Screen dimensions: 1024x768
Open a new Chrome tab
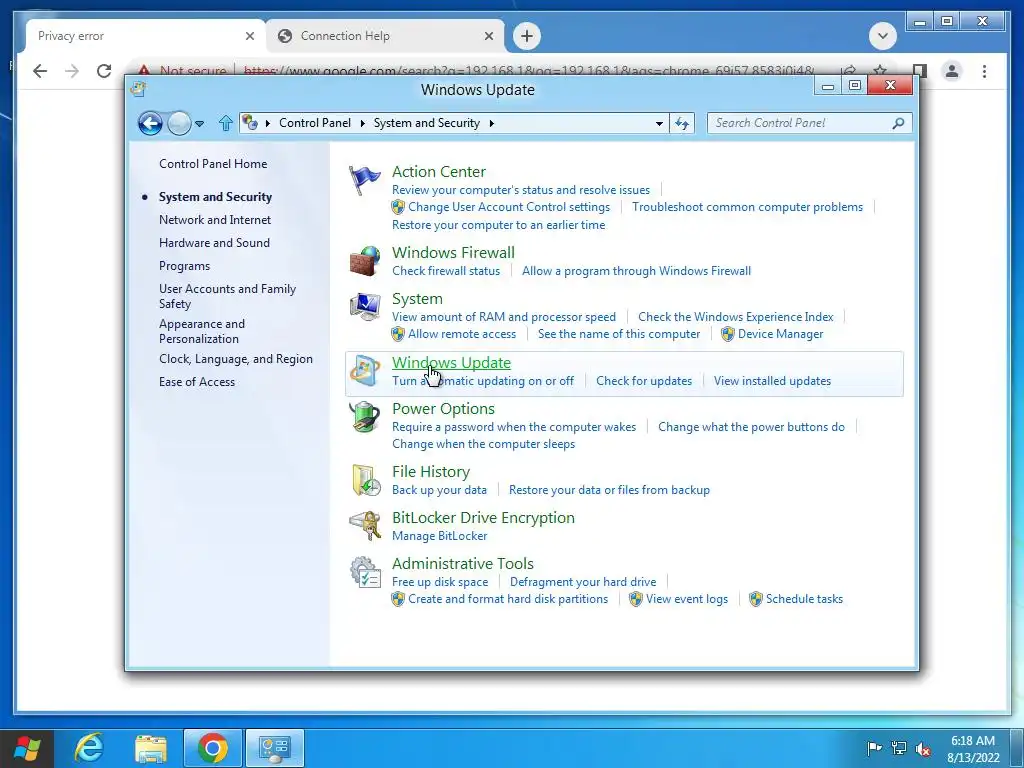[x=527, y=36]
